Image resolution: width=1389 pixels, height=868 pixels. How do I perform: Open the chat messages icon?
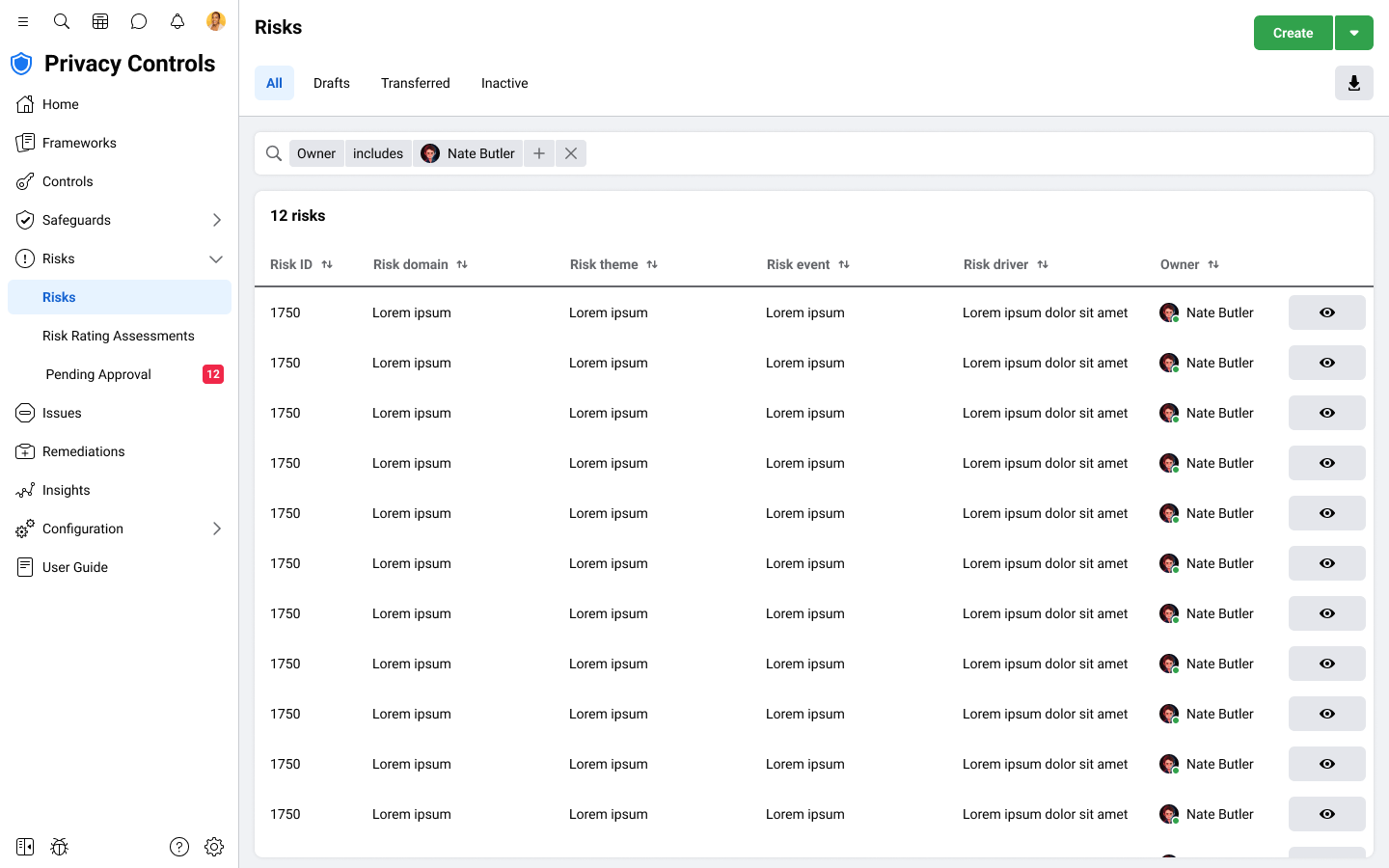point(139,21)
